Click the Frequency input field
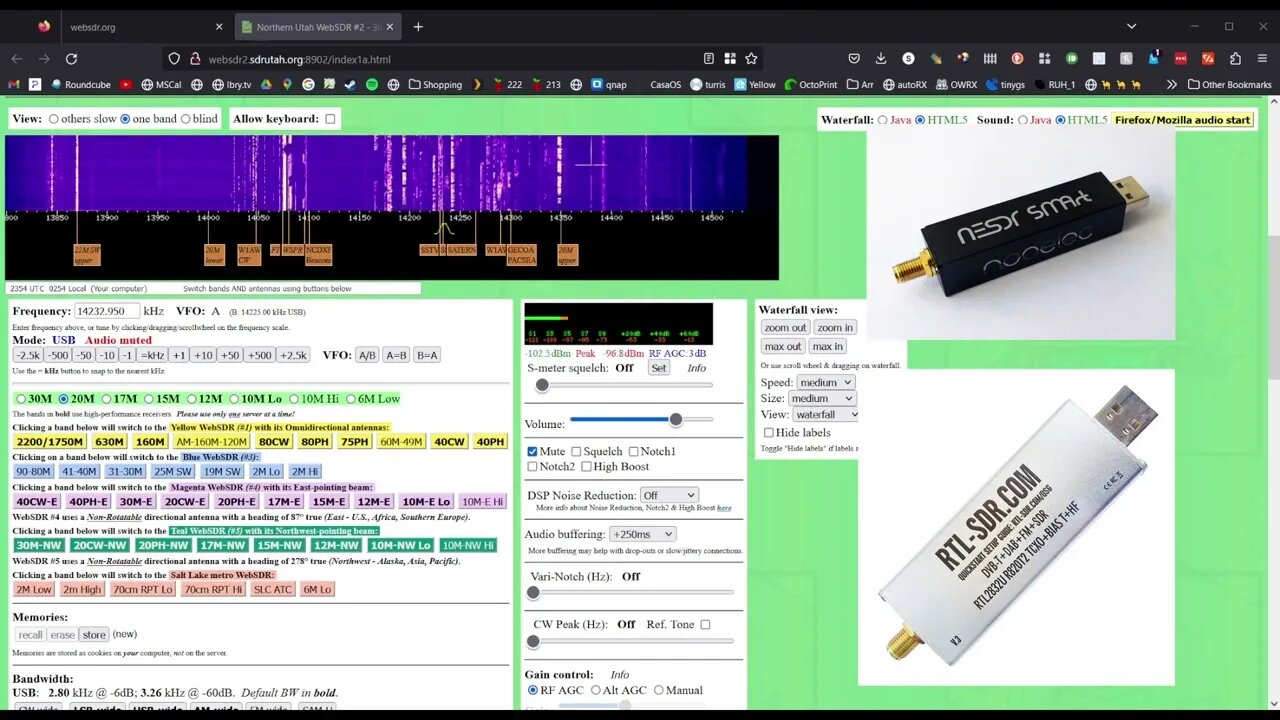 click(x=107, y=311)
